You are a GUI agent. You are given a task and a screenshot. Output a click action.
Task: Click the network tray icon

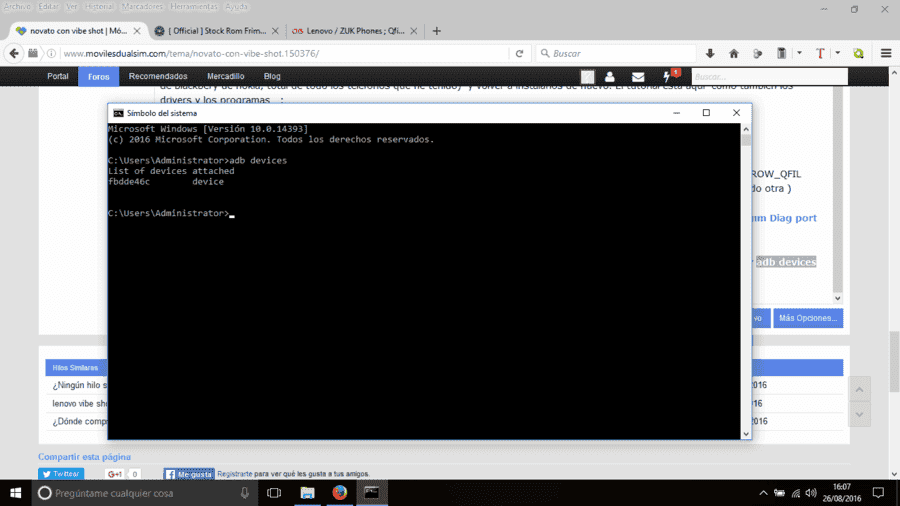point(796,493)
